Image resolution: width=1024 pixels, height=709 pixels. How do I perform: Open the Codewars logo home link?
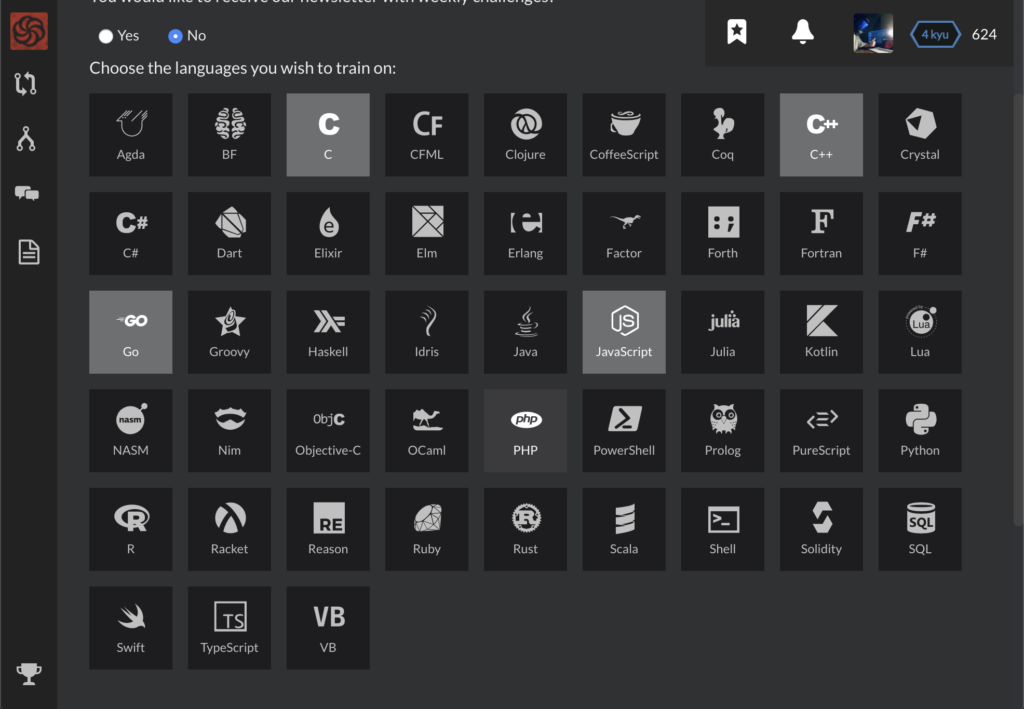pos(29,31)
